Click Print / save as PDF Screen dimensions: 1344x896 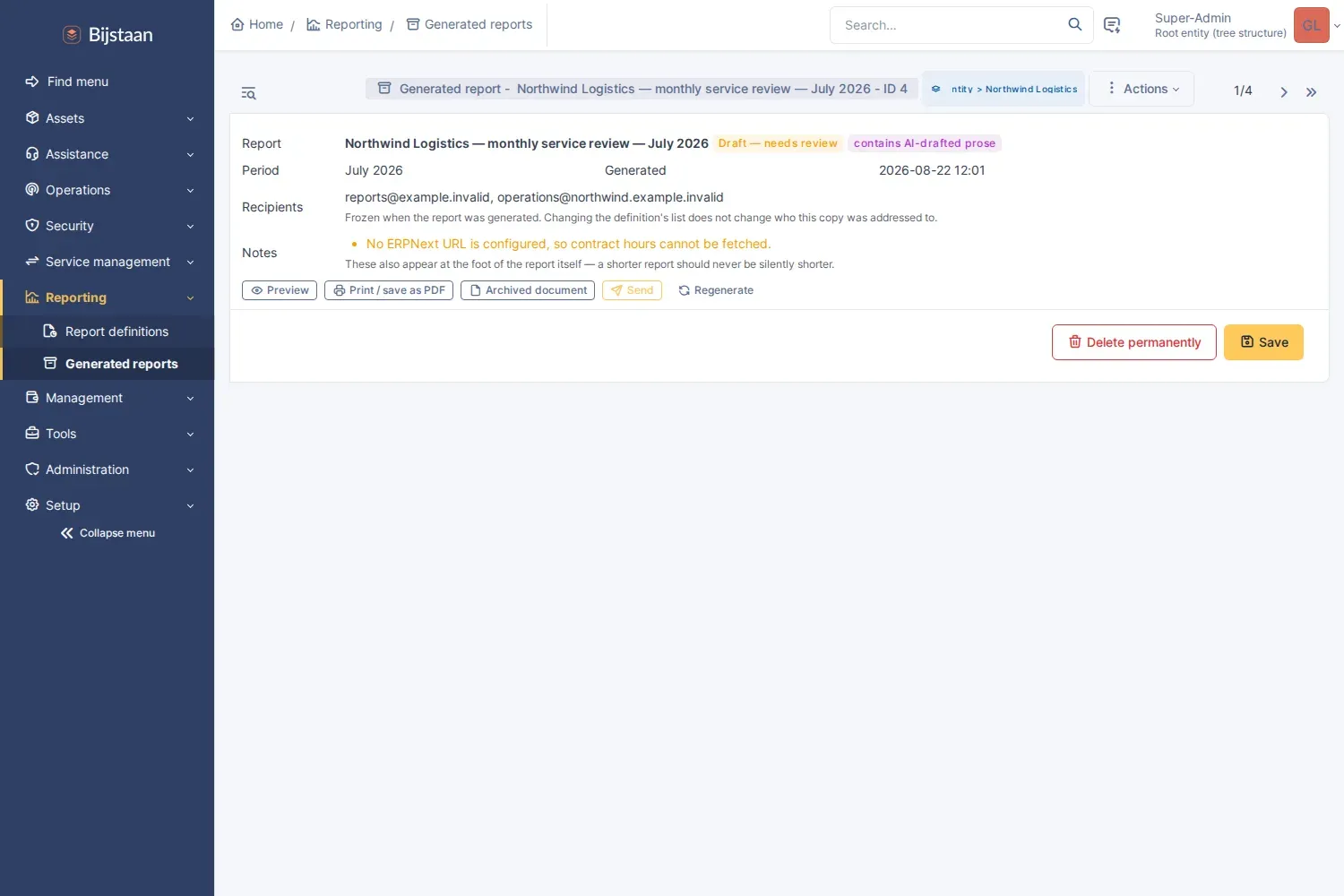click(389, 290)
